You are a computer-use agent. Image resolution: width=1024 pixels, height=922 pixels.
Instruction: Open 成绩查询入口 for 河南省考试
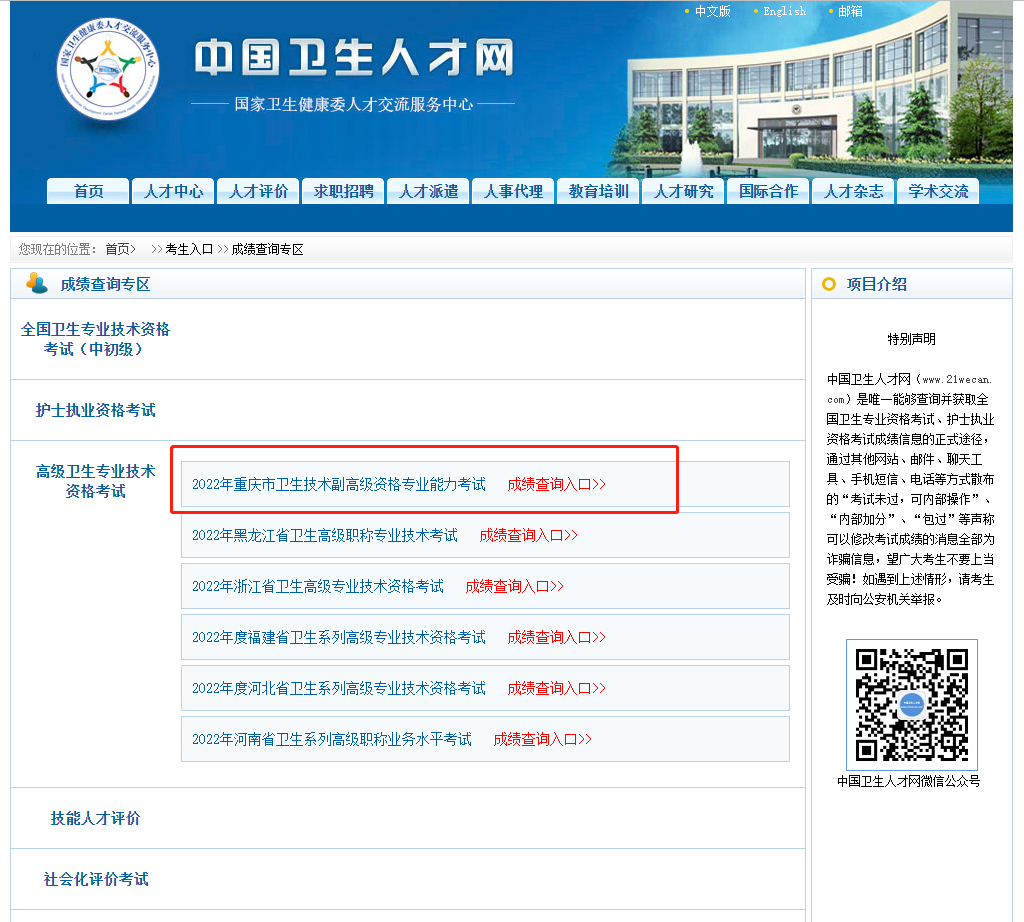[x=543, y=739]
